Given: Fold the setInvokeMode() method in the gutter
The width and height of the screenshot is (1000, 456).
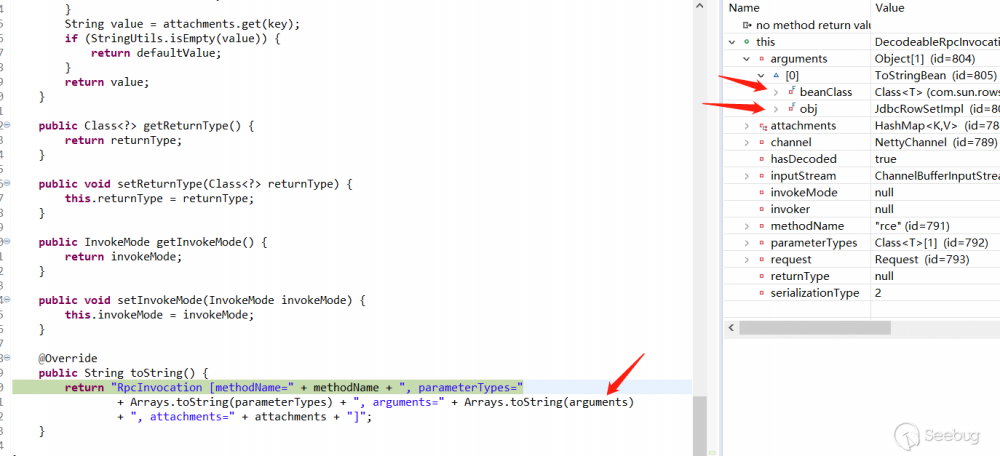Looking at the screenshot, I should tap(6, 300).
